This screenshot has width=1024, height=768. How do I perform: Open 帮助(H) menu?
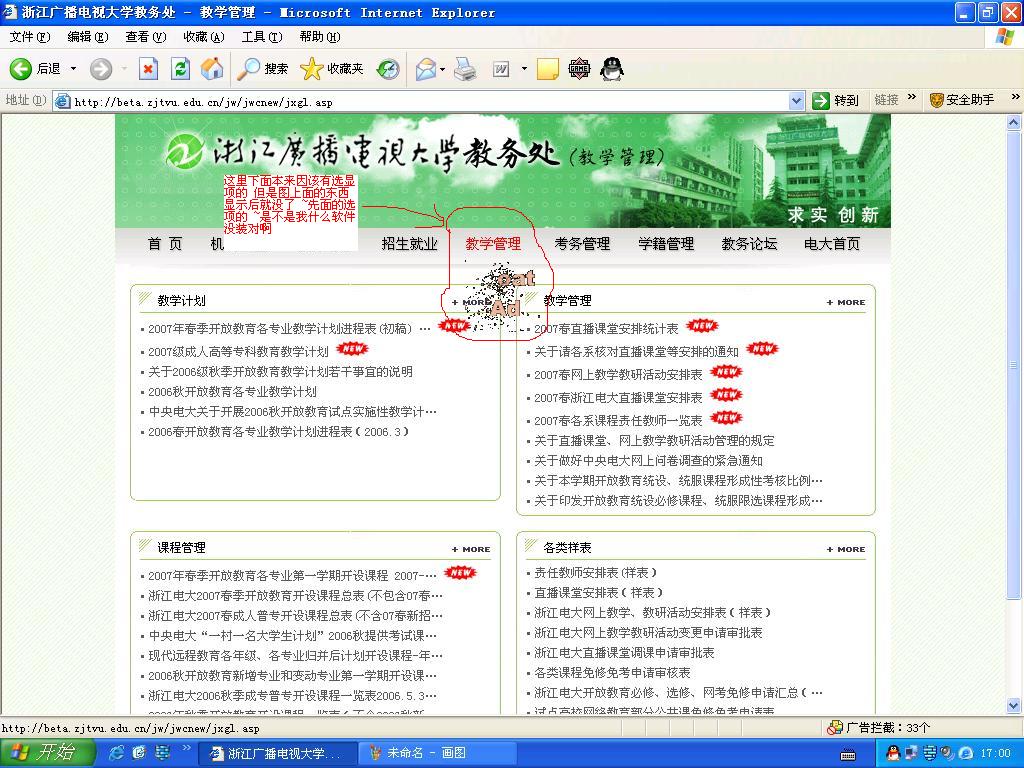point(320,37)
